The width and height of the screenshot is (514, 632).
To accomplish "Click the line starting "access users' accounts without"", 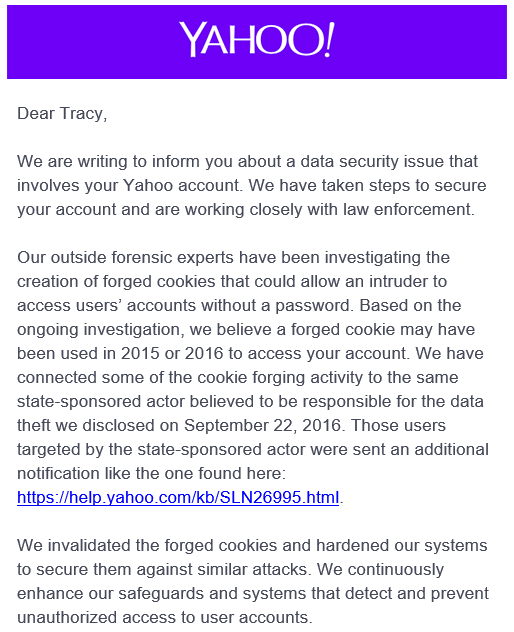I will (239, 306).
